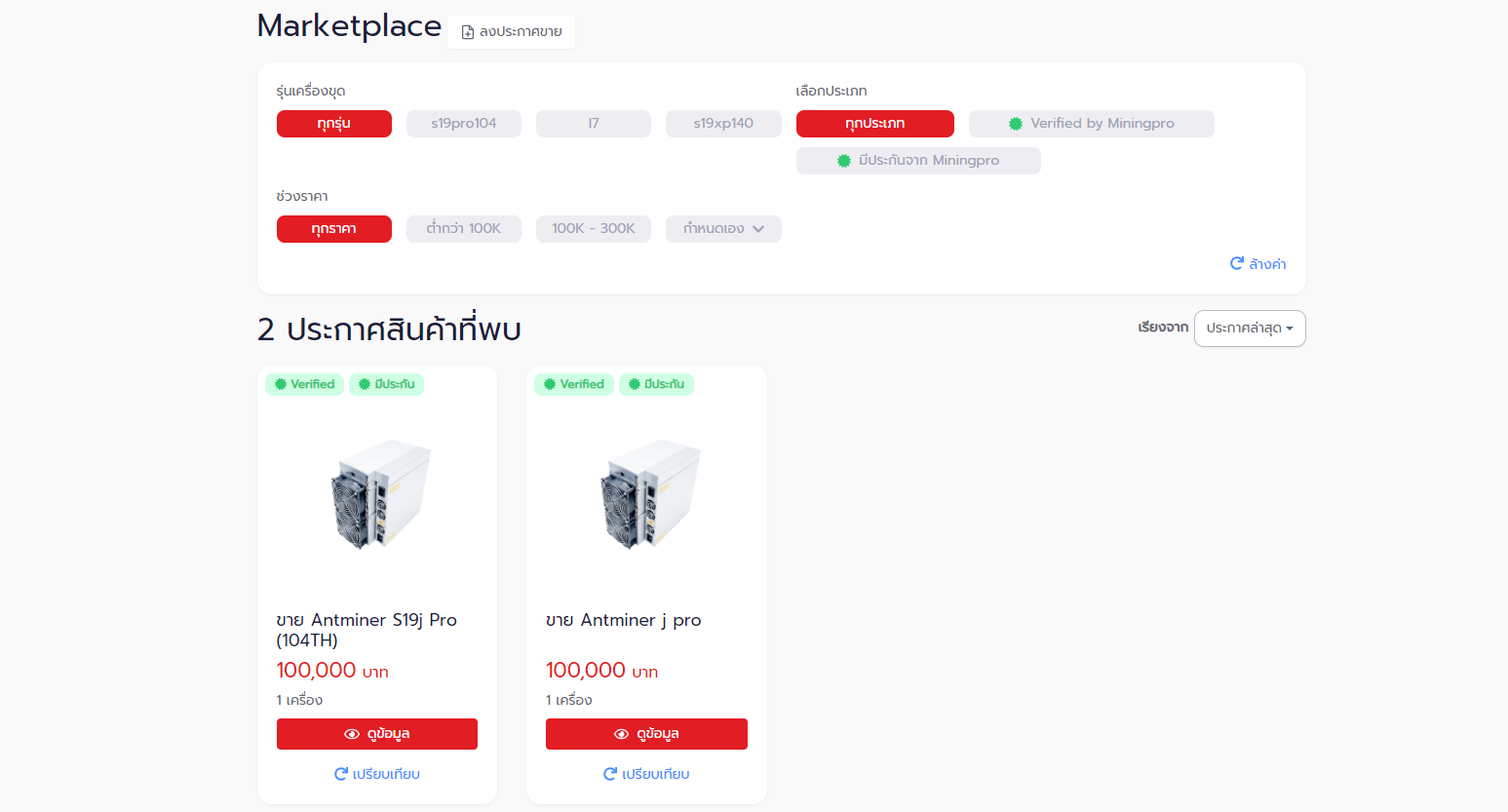Open listing title ขาย Antminer j pro
This screenshot has height=812, width=1508.
[x=624, y=620]
